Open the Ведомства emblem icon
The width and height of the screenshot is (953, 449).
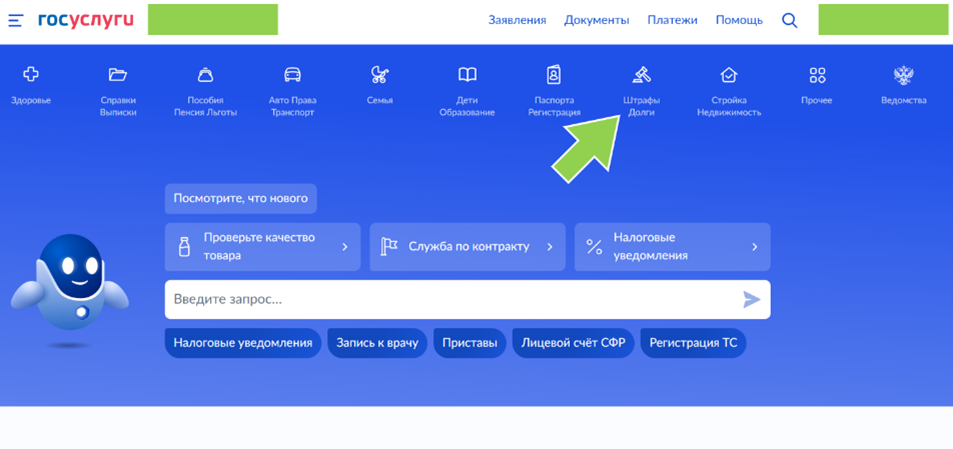[x=903, y=75]
